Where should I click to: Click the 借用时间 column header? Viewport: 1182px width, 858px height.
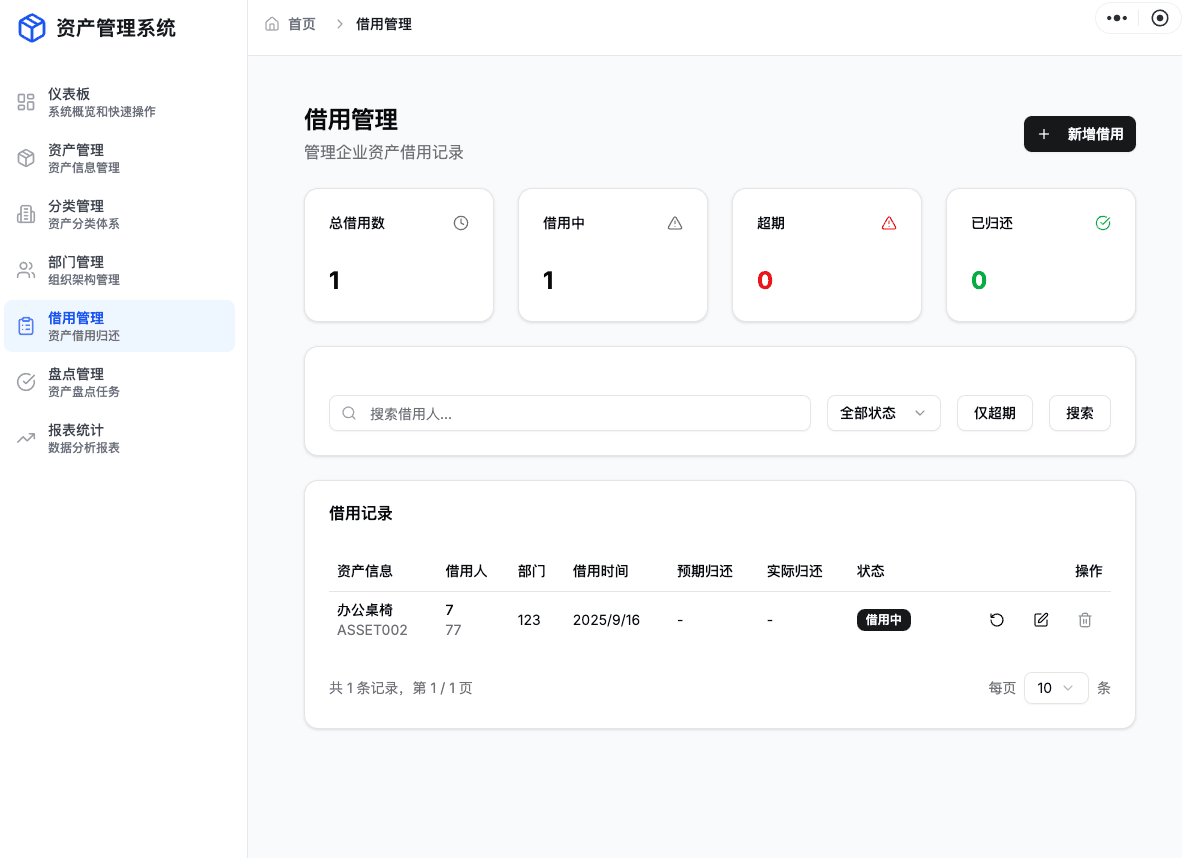601,571
